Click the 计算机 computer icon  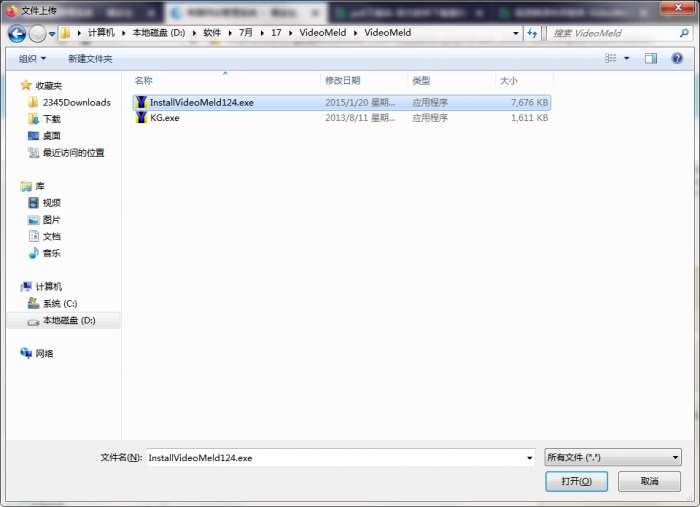point(26,287)
